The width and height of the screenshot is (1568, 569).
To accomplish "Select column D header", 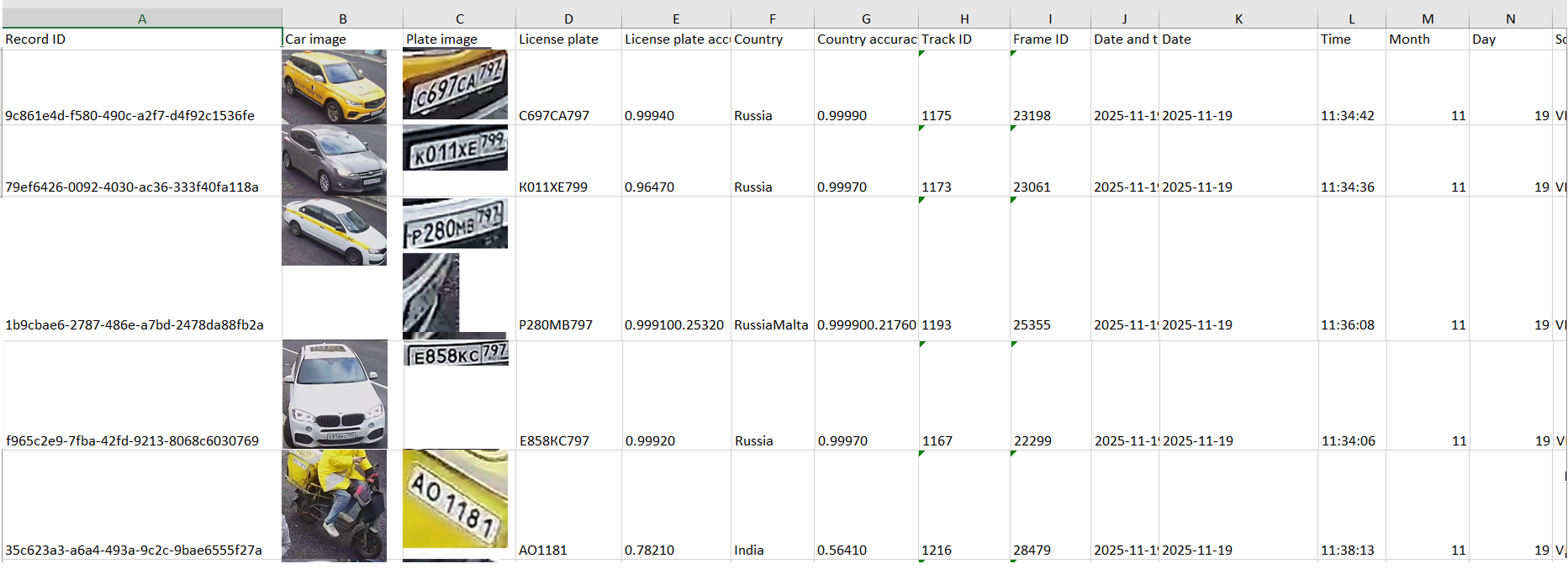I will (x=569, y=18).
